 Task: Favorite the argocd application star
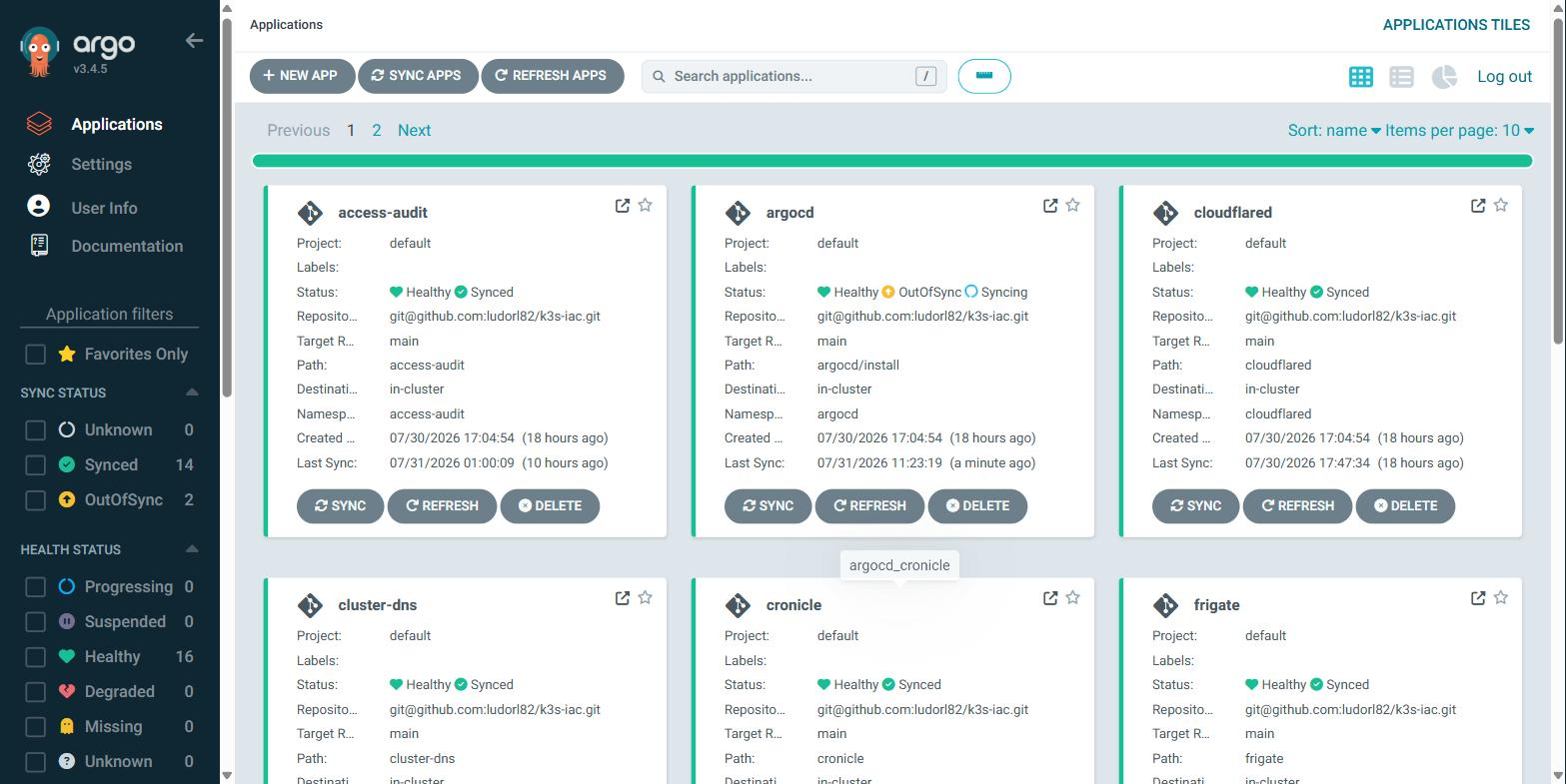[1073, 205]
